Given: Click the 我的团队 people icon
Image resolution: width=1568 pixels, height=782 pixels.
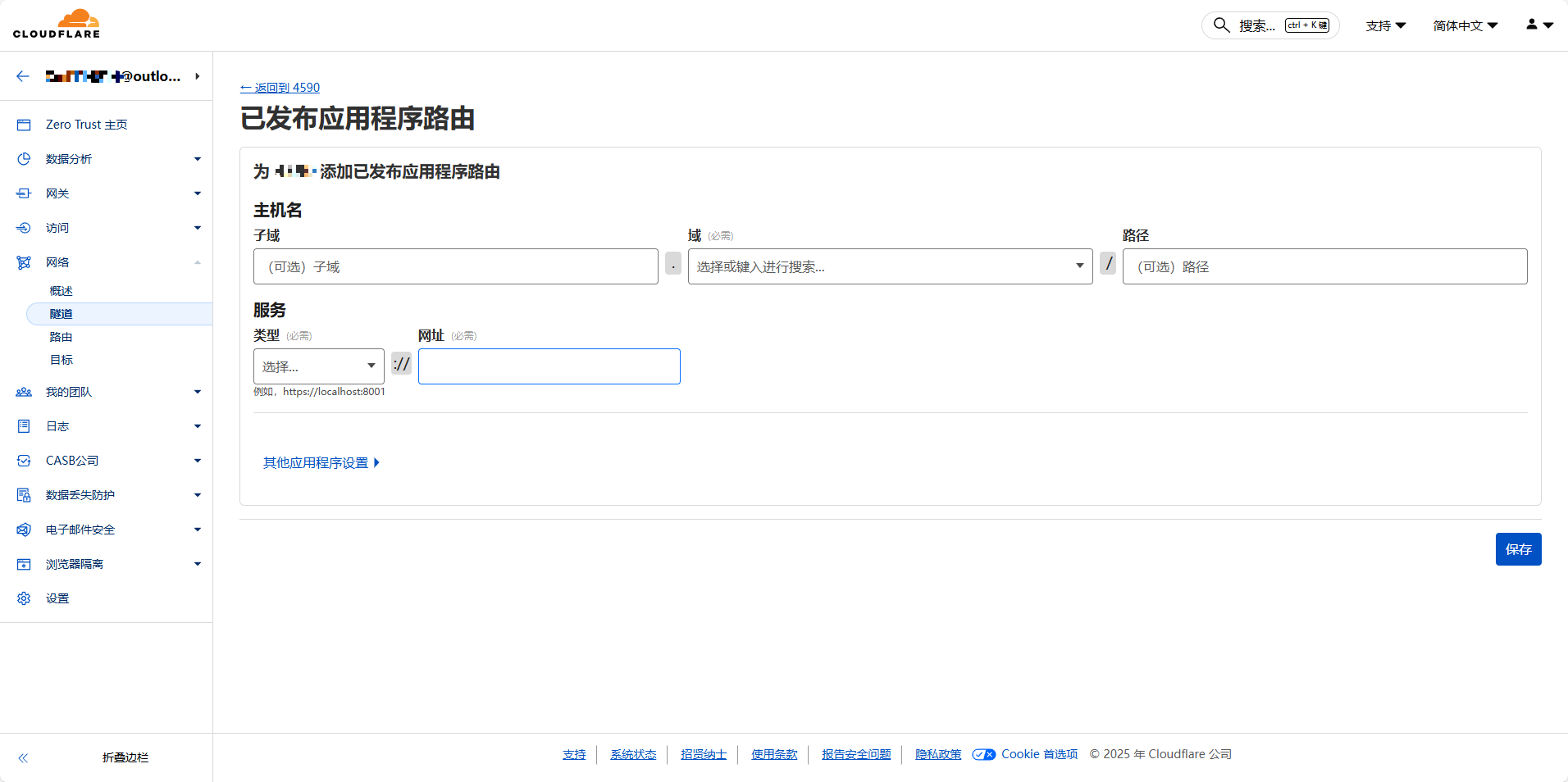Looking at the screenshot, I should [24, 392].
